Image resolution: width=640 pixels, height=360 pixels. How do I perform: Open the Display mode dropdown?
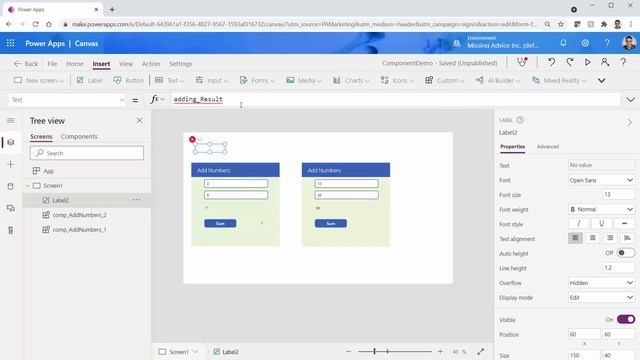[x=601, y=298]
